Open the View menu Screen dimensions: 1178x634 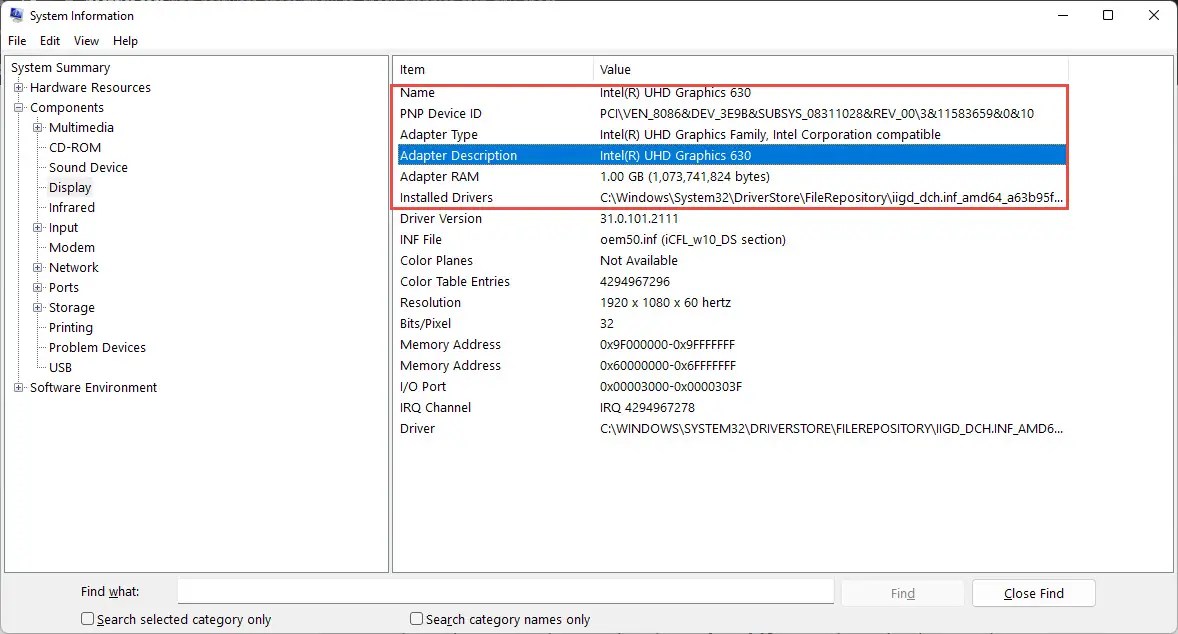pos(86,41)
